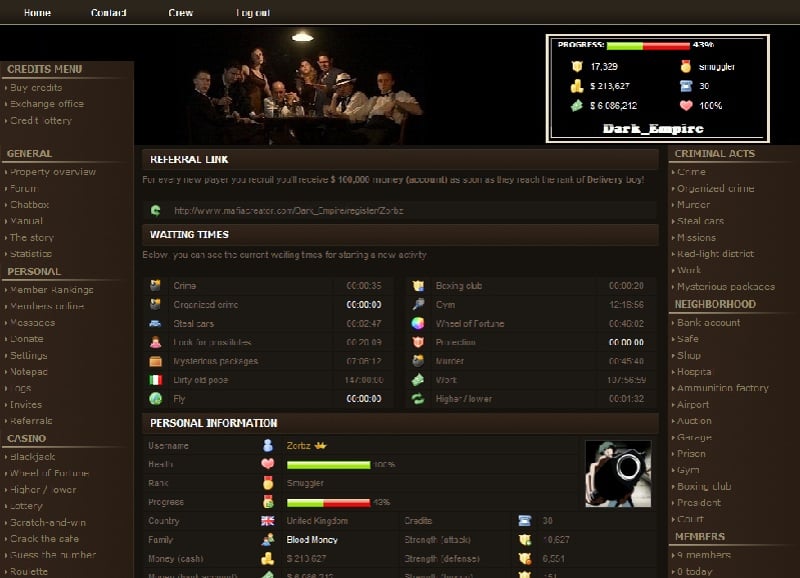Click the Mysterious packages box icon
800x578 pixels.
(155, 361)
